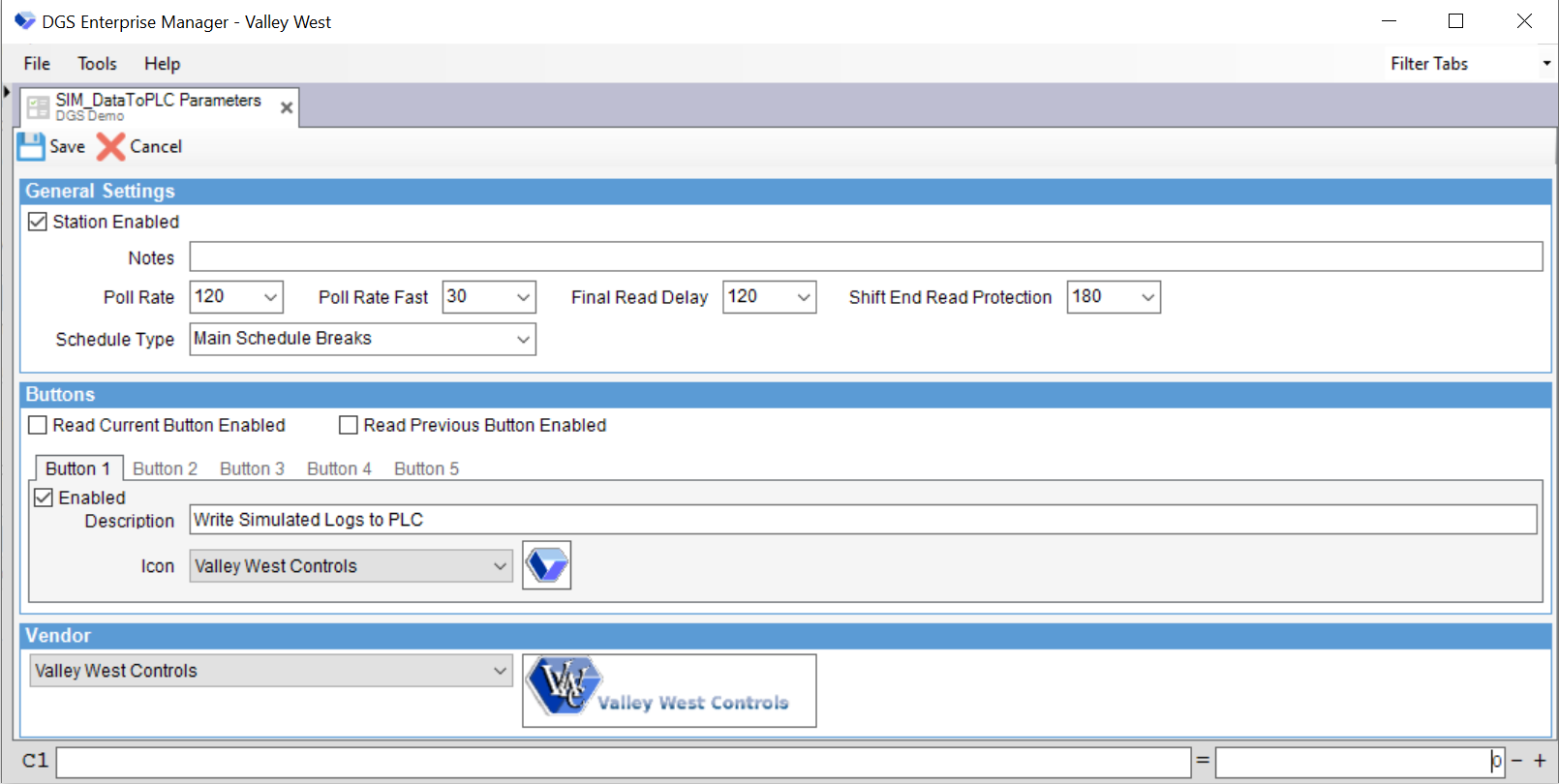This screenshot has height=784, width=1559.
Task: Expand the left side panel arrow
Action: [x=7, y=92]
